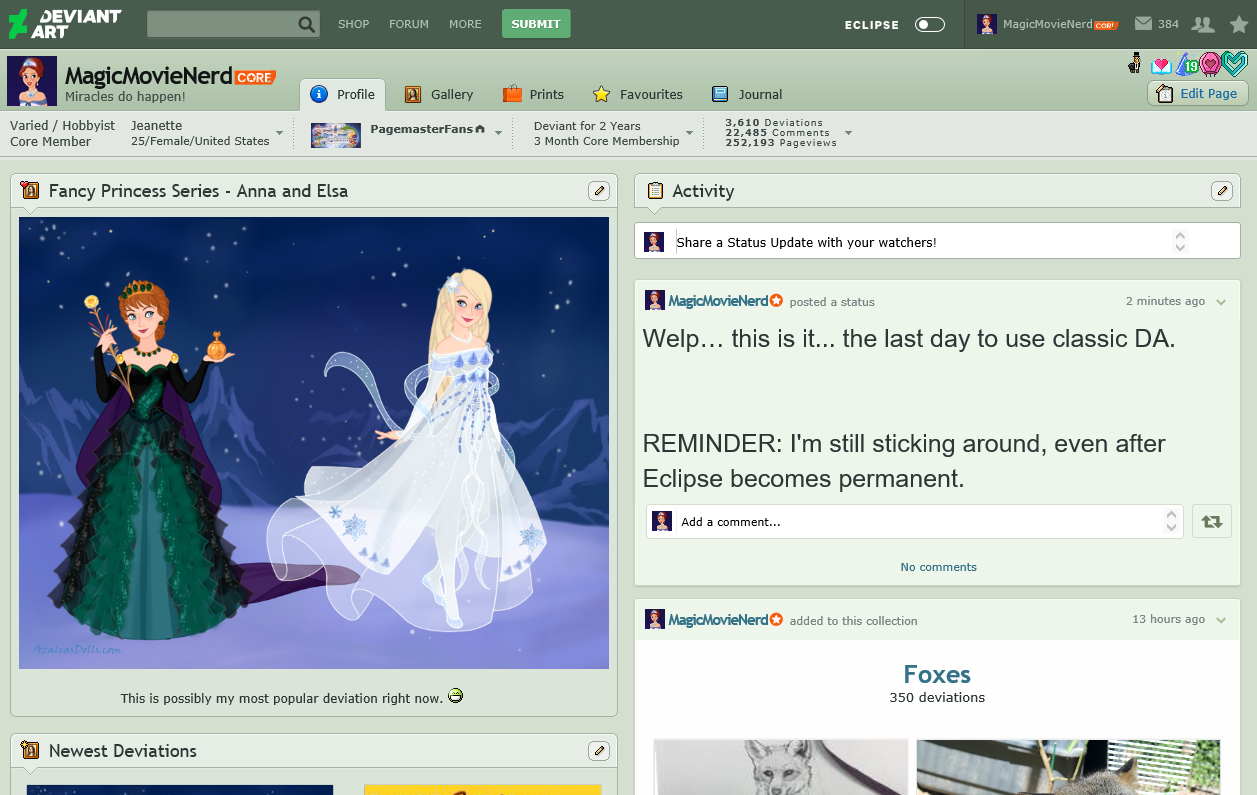1257x795 pixels.
Task: Click the star collect icon in header
Action: pos(1238,24)
